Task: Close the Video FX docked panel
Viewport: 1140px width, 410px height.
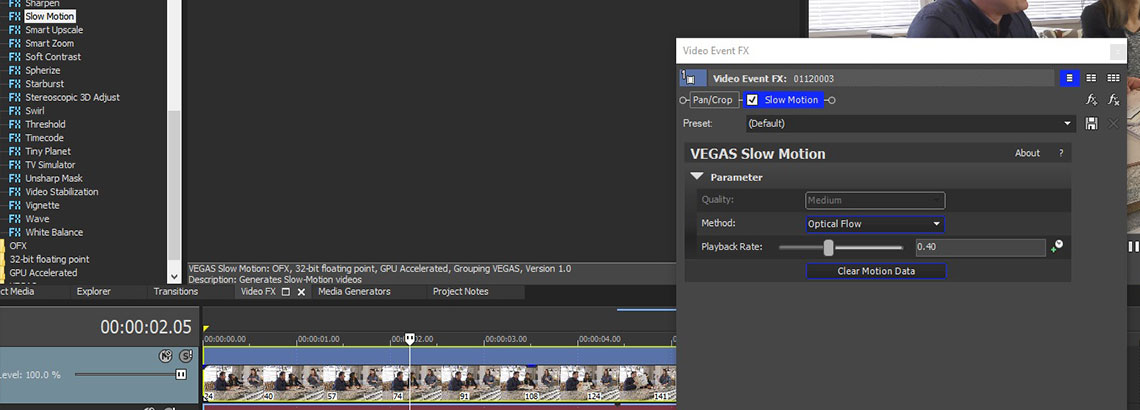Action: (x=301, y=292)
